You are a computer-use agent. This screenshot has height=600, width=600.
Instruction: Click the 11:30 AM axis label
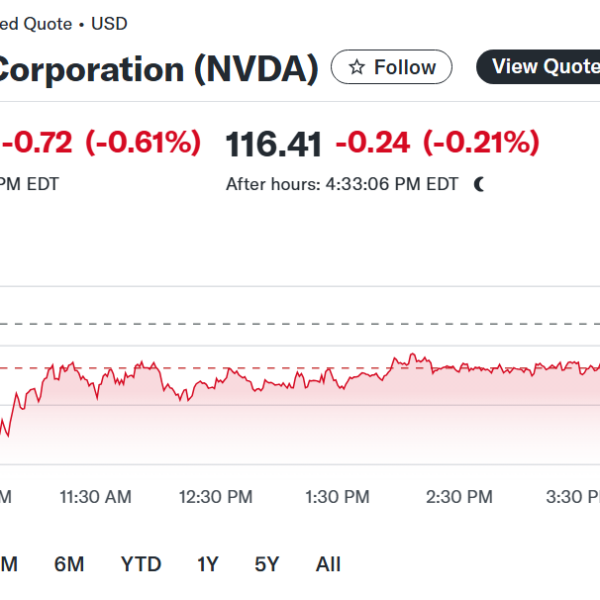click(96, 497)
